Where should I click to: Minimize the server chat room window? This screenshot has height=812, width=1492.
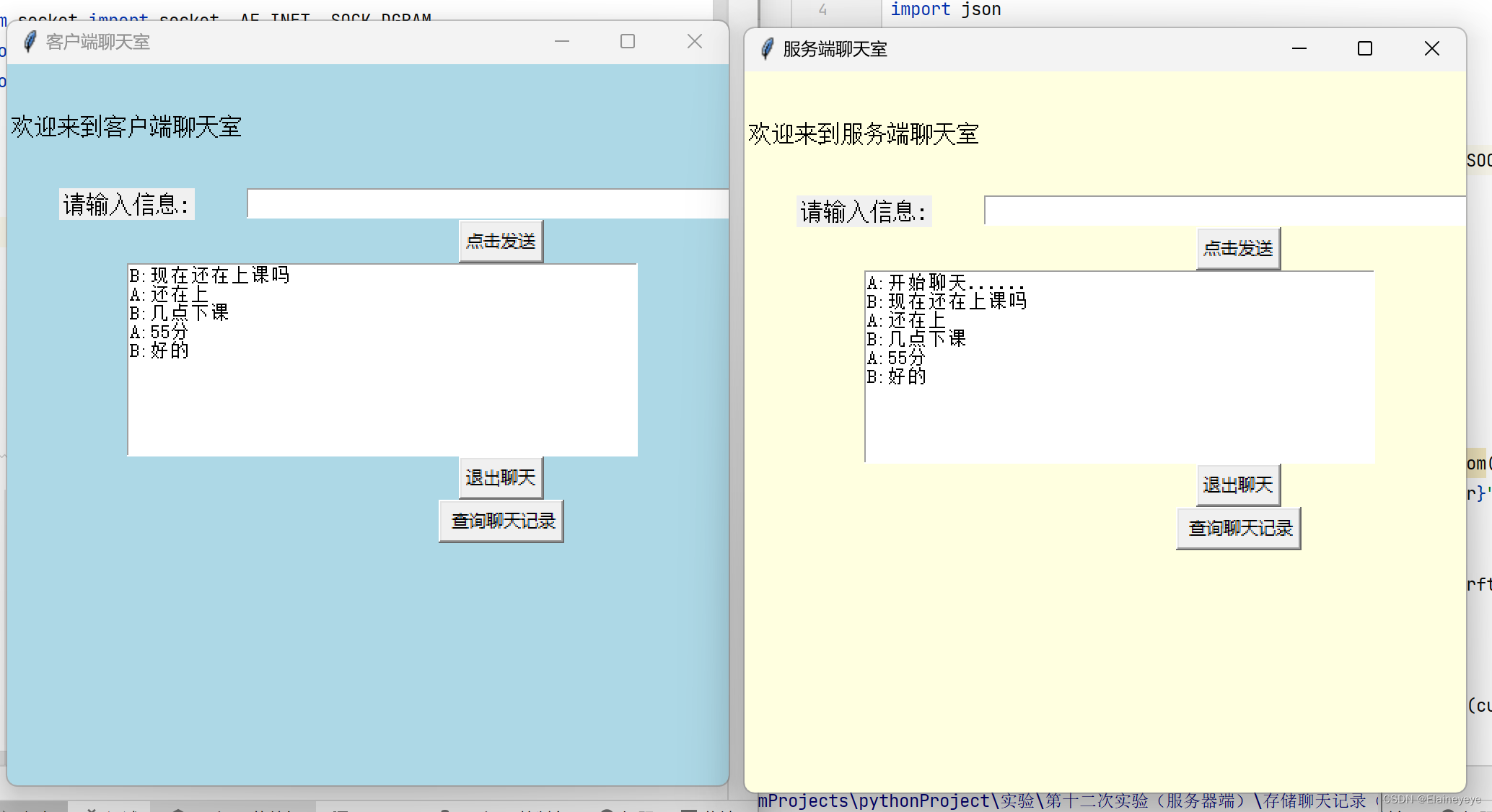[1299, 49]
